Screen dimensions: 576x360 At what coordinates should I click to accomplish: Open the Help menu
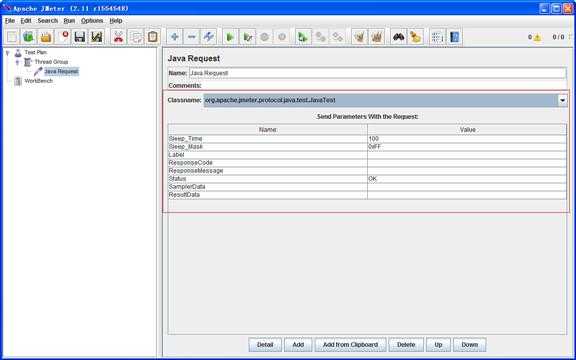click(116, 21)
